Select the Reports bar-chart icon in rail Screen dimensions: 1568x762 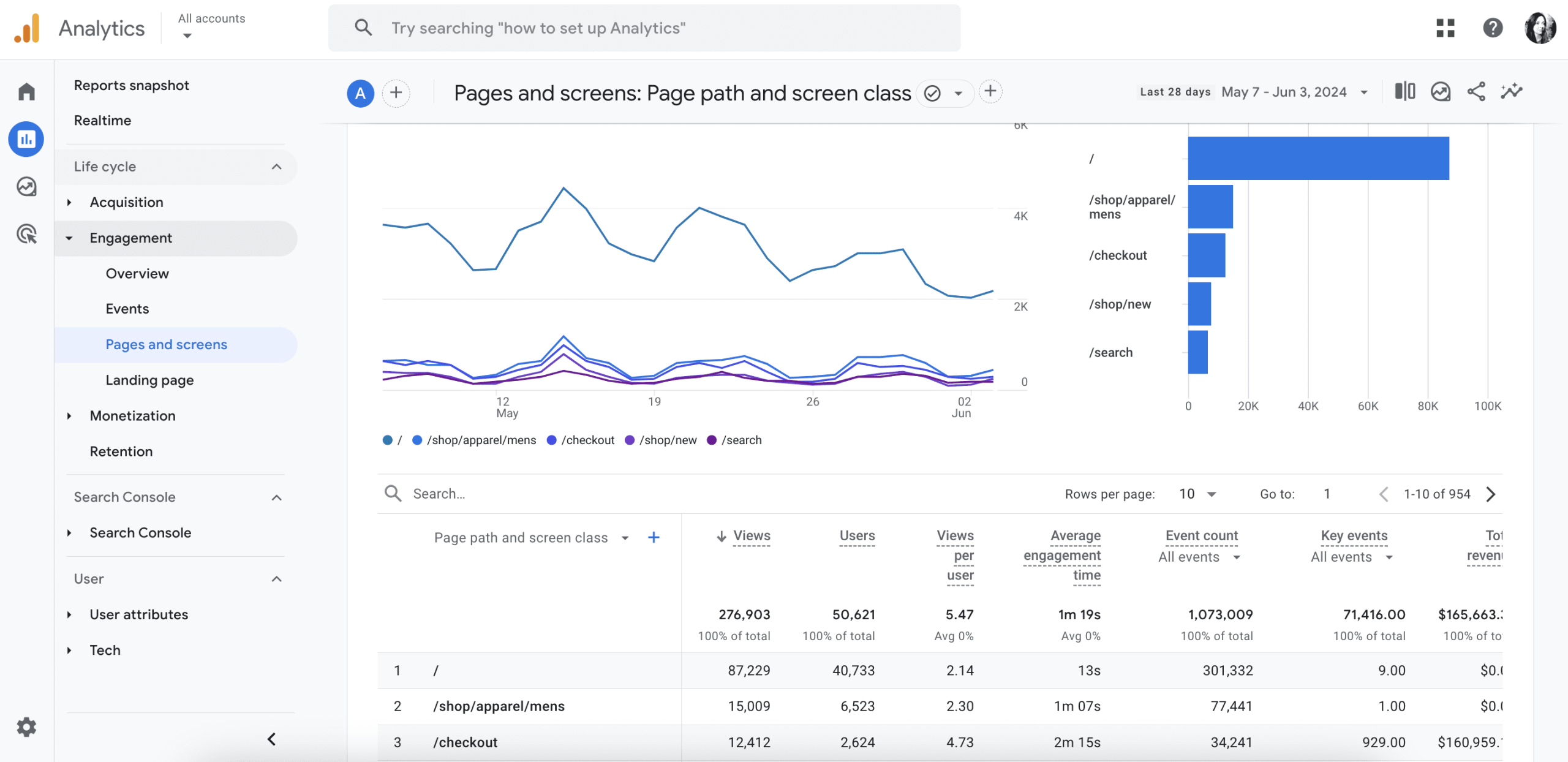26,139
